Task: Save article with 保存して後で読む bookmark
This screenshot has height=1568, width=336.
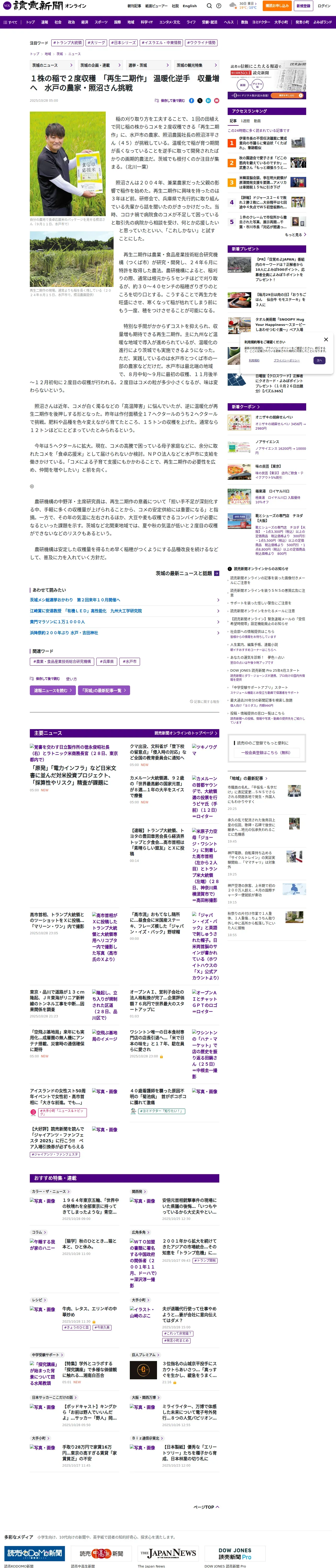Action: (x=170, y=100)
